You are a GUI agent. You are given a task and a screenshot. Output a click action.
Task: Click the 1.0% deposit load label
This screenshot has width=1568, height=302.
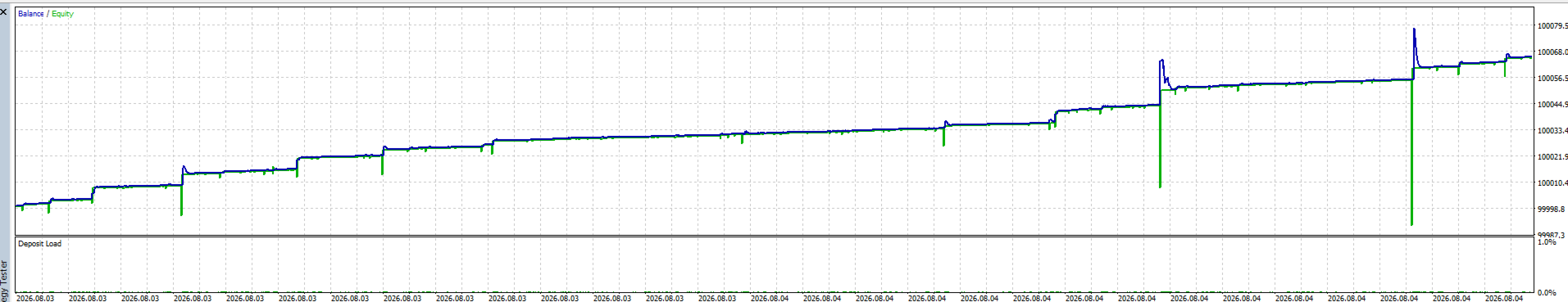[x=1547, y=242]
